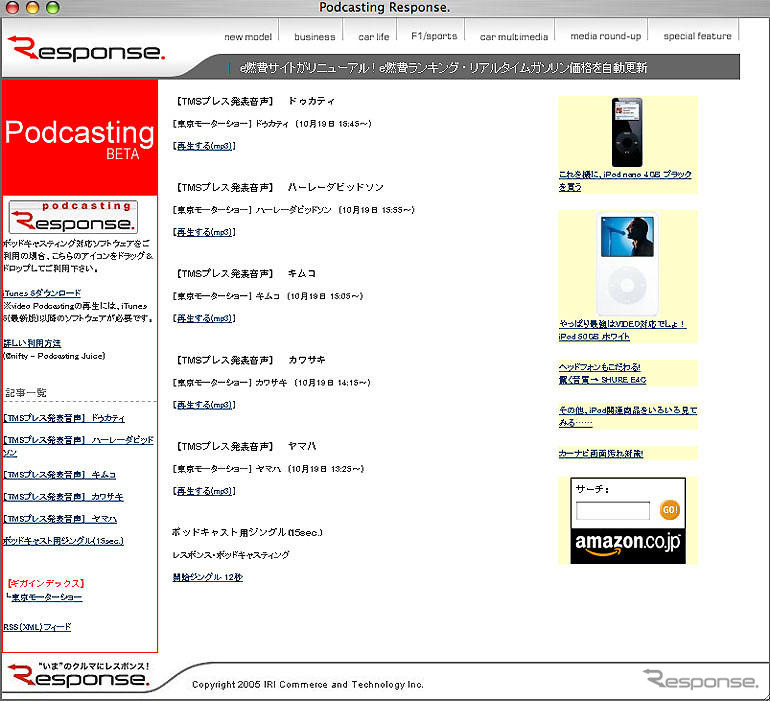Switch to the car multimedia tab
The width and height of the screenshot is (770, 701).
514,37
